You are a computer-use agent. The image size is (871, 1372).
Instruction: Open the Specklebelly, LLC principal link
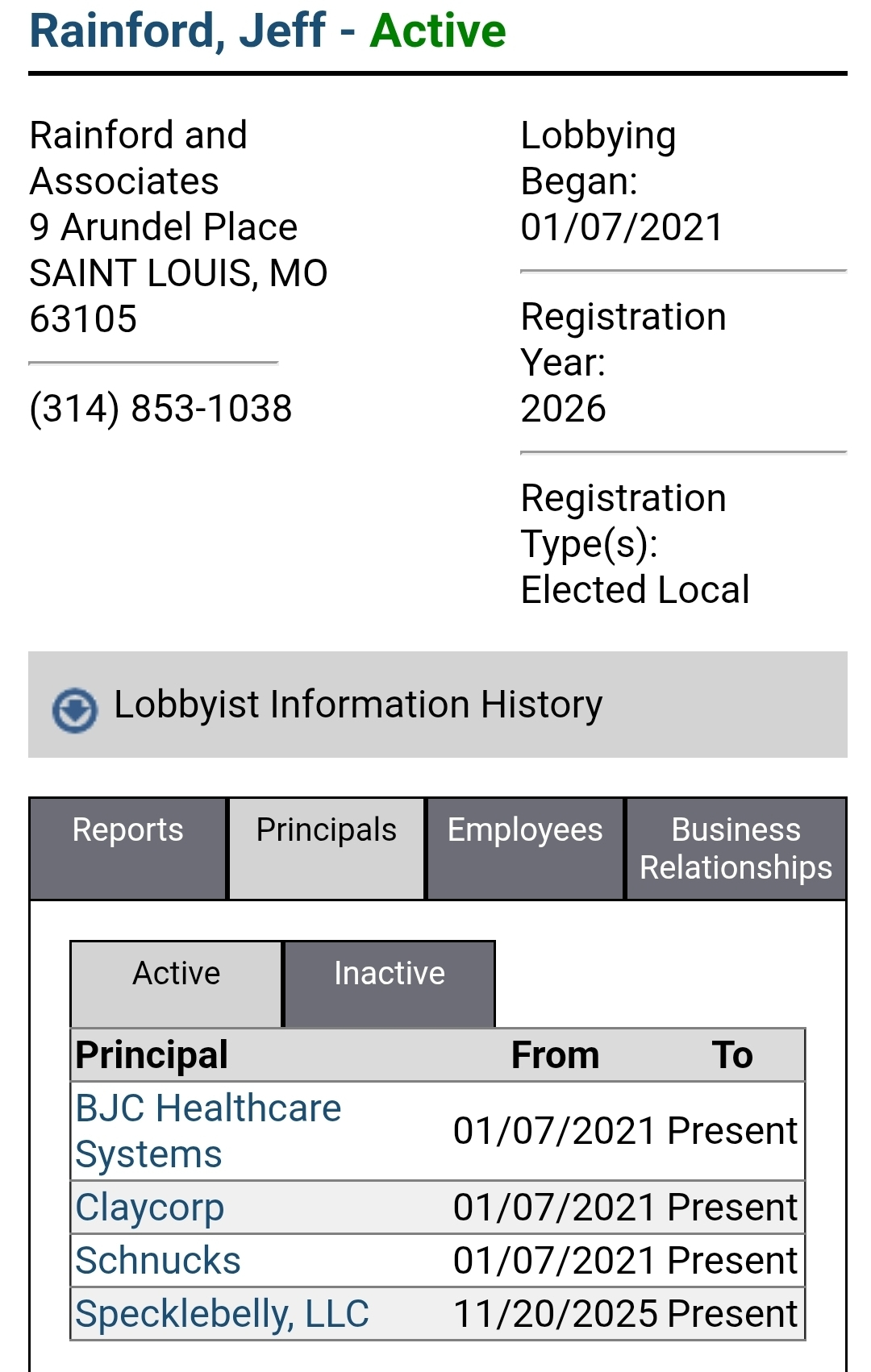click(x=222, y=1314)
